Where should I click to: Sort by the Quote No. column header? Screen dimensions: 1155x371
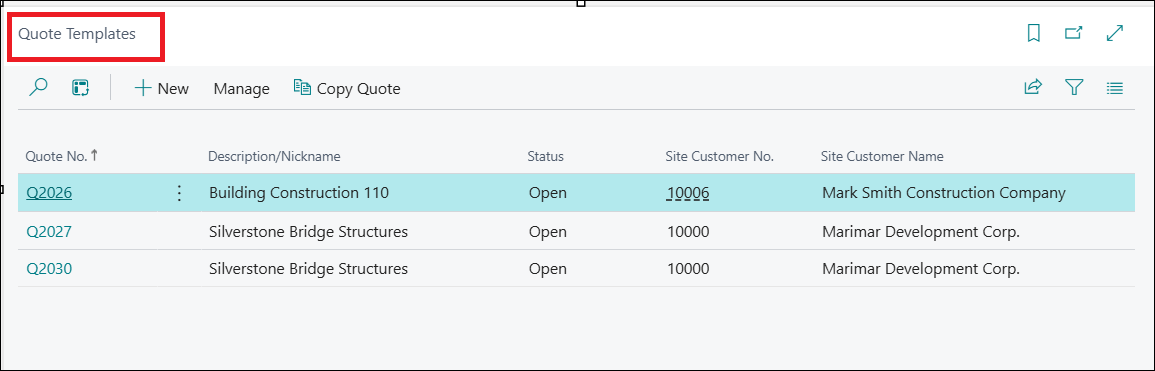(62, 156)
